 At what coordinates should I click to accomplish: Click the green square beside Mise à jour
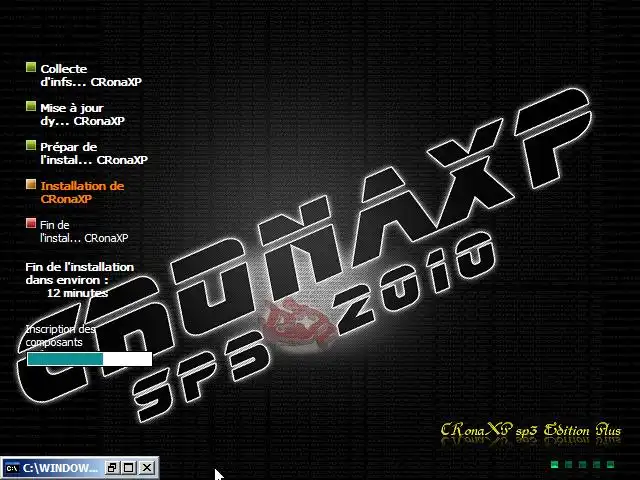coord(31,107)
